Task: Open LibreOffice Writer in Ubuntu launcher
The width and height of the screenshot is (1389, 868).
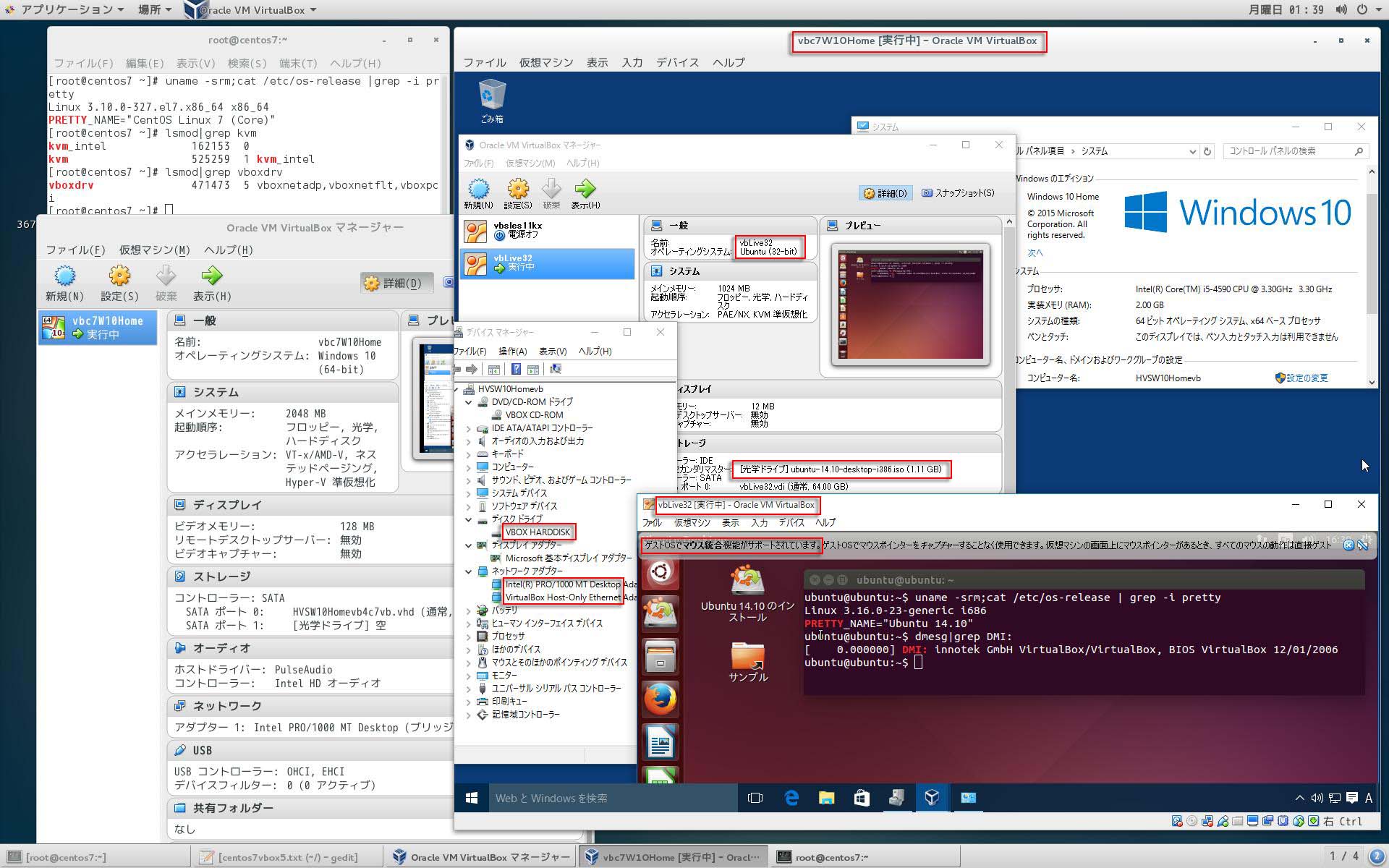Action: [x=660, y=742]
